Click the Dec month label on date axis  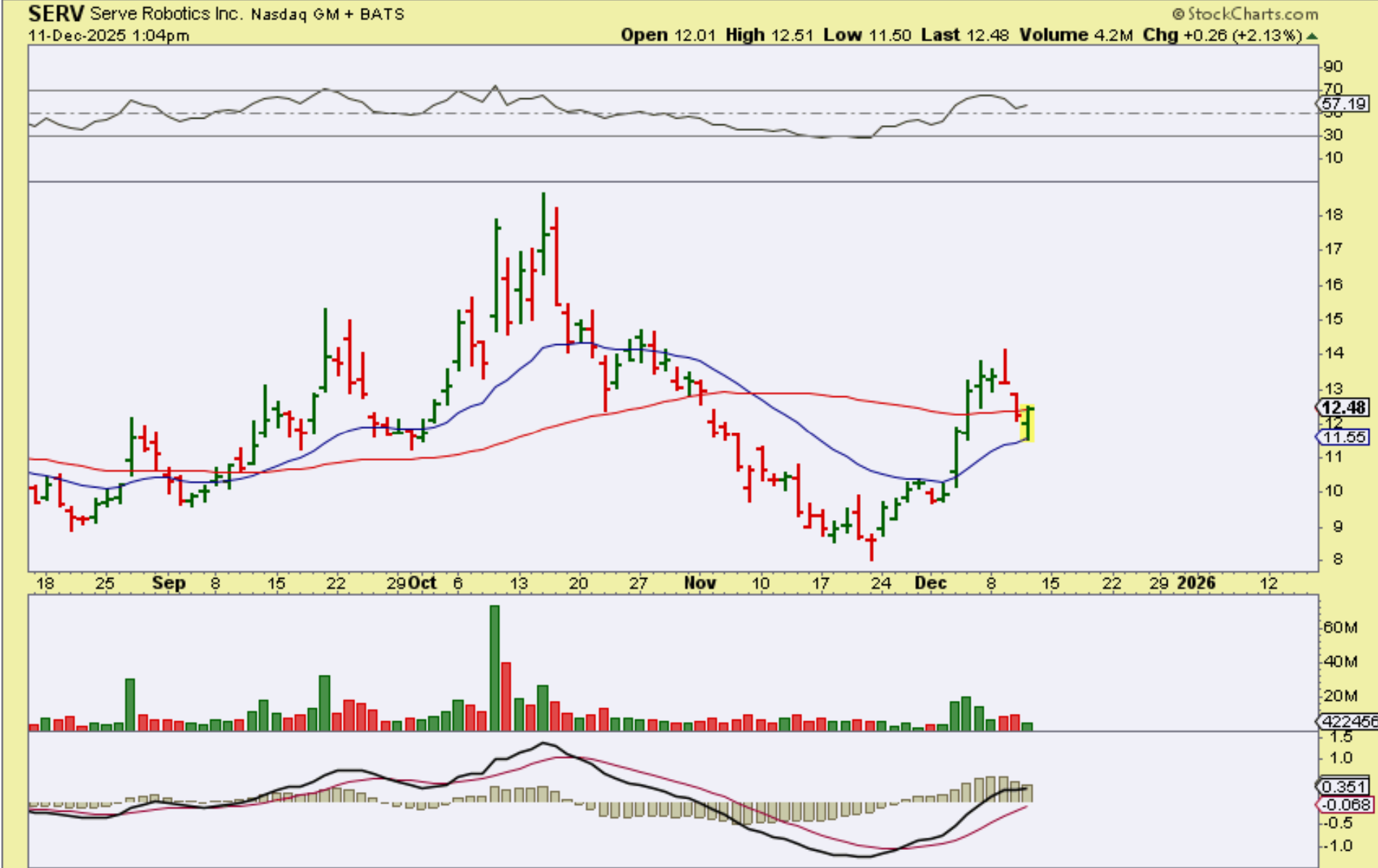point(931,583)
